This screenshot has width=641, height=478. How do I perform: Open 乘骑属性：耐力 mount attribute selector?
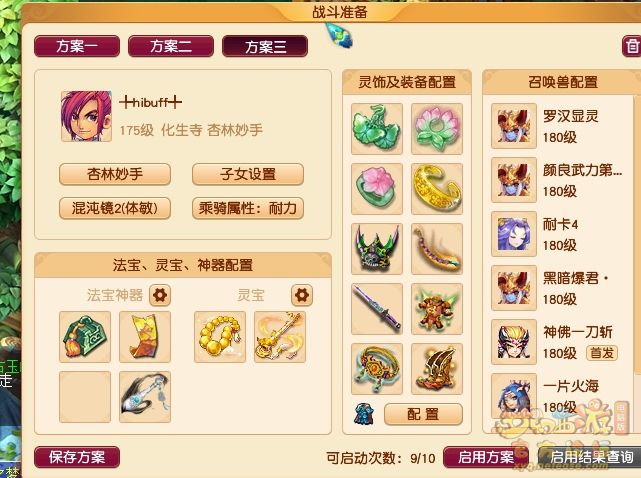click(248, 208)
